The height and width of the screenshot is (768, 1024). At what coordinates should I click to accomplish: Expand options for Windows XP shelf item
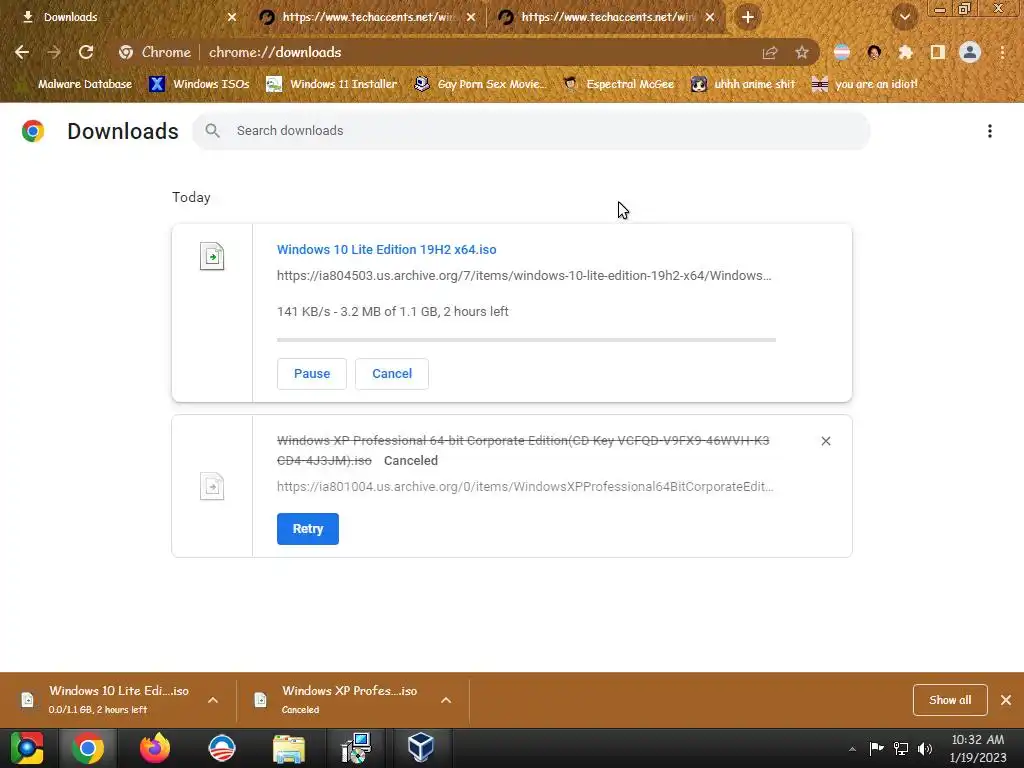tap(446, 700)
